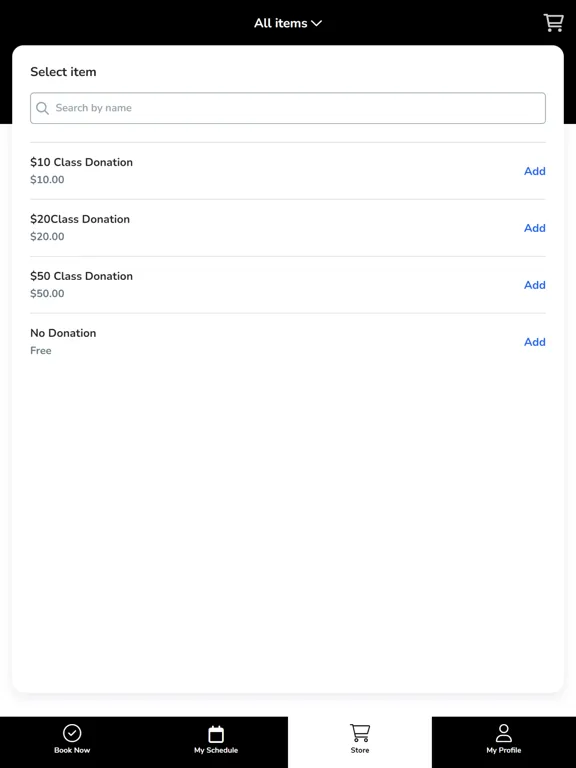Image resolution: width=576 pixels, height=768 pixels.
Task: Tap the My Profile person icon
Action: 504,733
